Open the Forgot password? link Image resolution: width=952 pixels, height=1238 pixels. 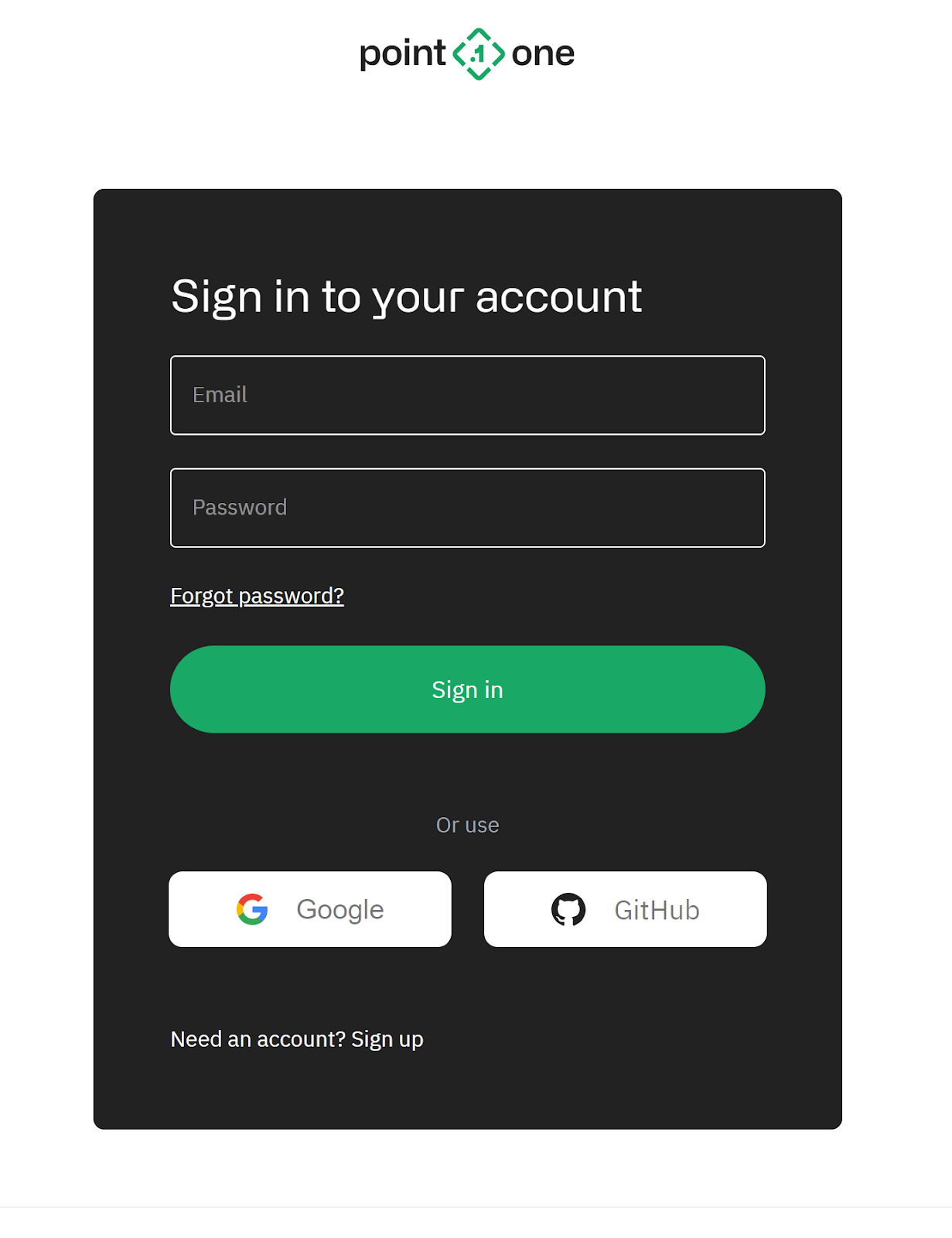click(257, 596)
